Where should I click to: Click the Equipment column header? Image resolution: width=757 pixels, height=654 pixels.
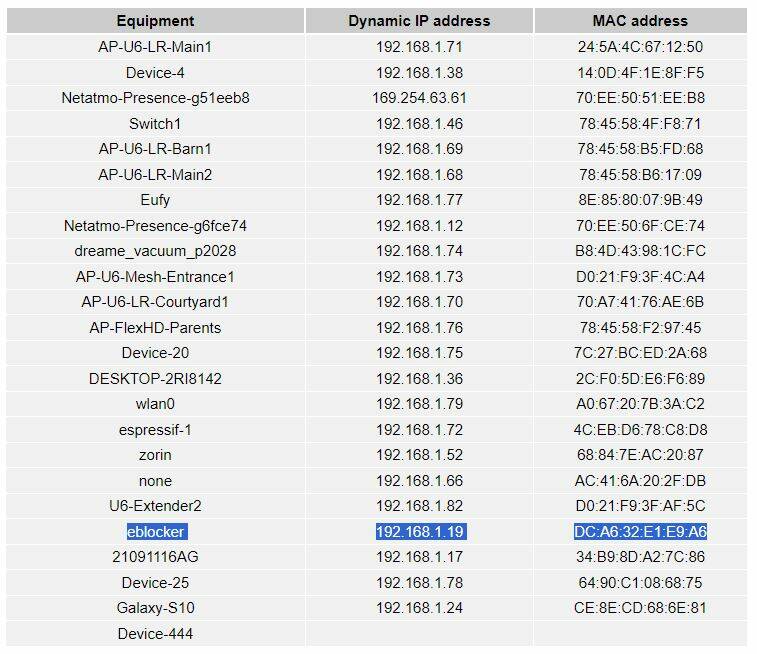click(x=155, y=21)
